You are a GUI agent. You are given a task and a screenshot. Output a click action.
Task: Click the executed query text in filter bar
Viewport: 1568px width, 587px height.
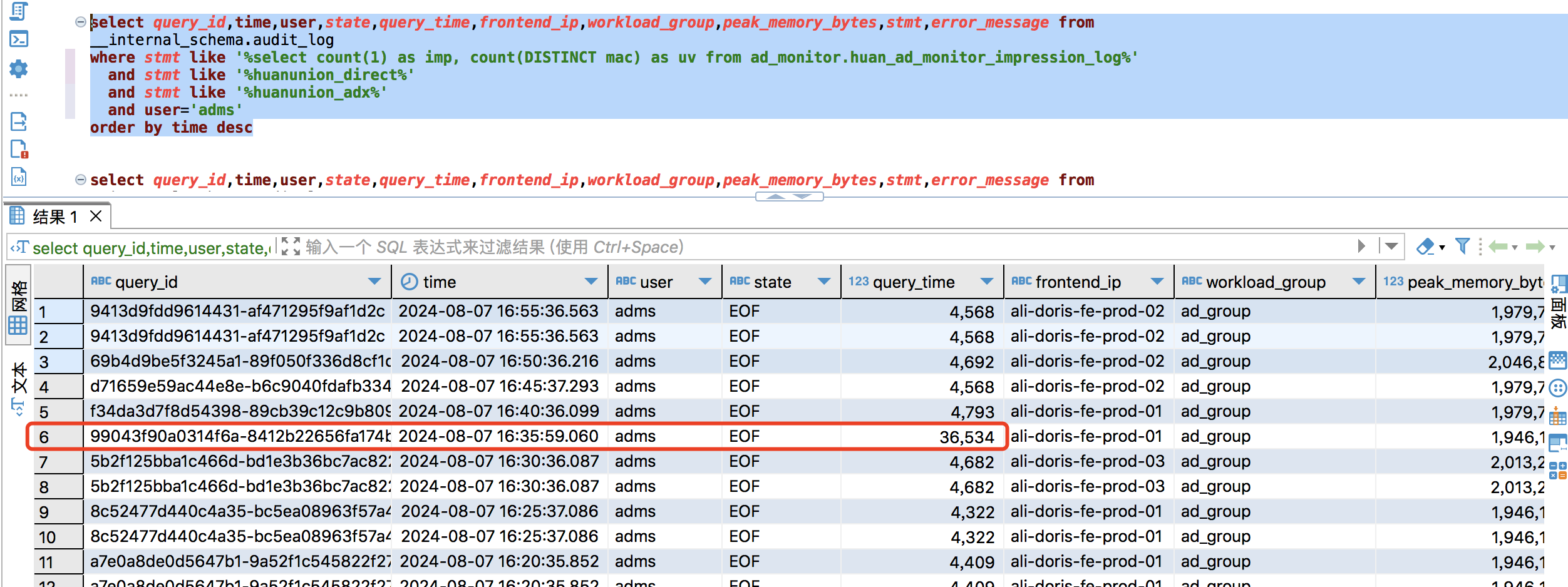point(151,248)
